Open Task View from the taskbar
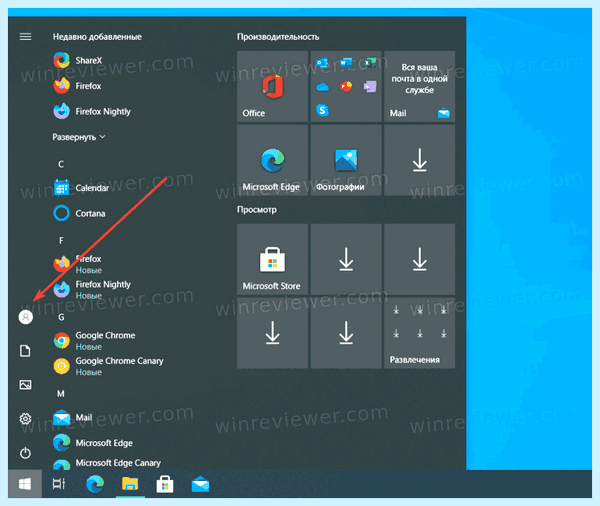The image size is (600, 506). tap(59, 484)
